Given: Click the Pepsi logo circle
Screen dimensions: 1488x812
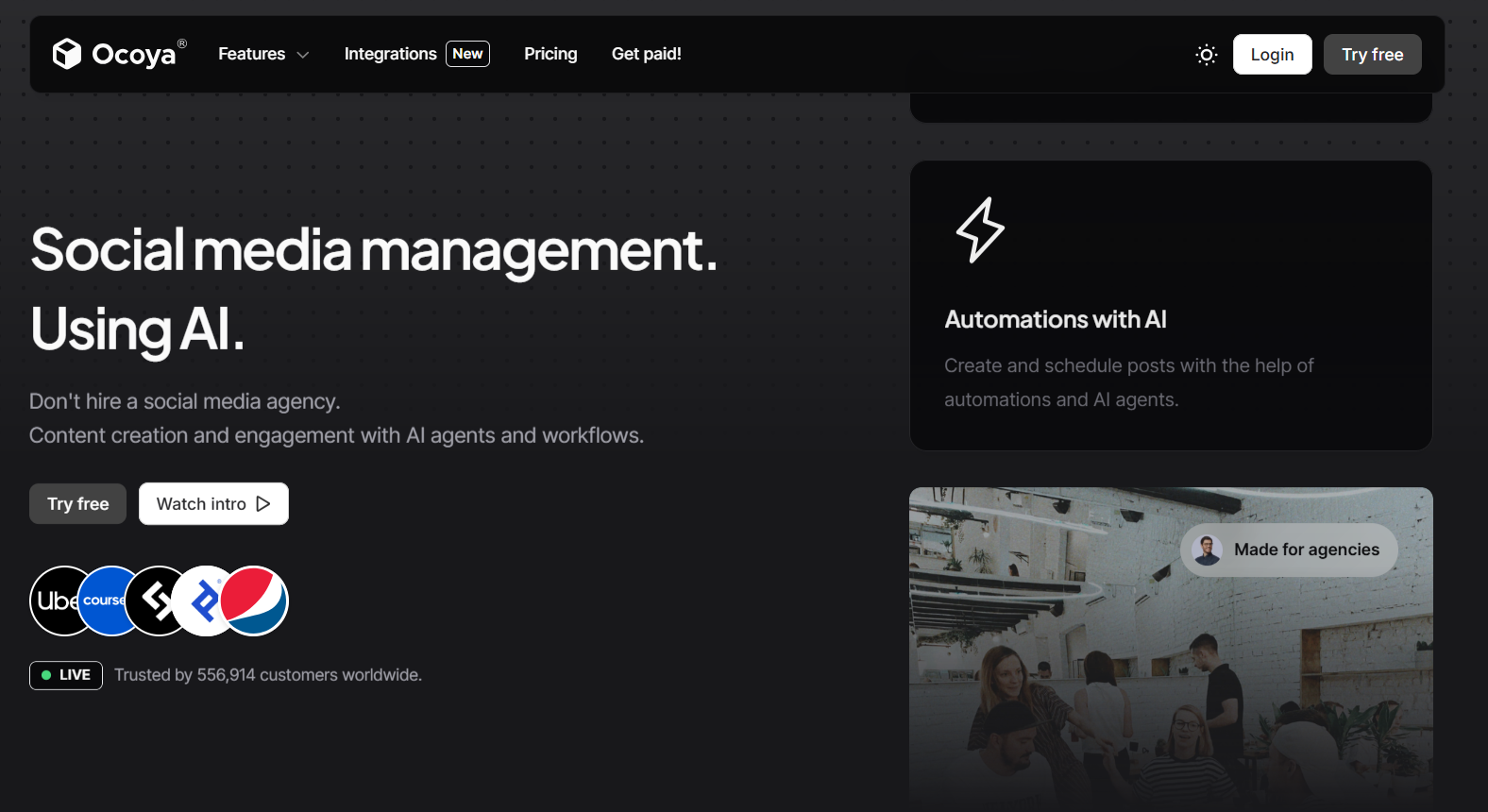Looking at the screenshot, I should tap(255, 601).
